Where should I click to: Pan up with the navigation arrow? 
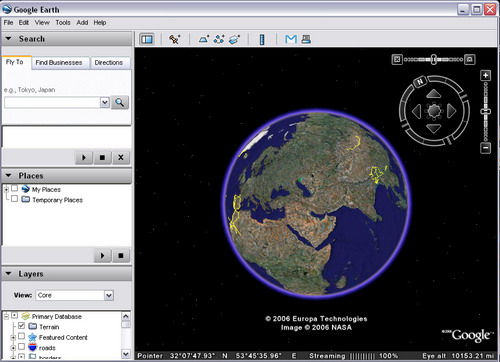[x=434, y=94]
